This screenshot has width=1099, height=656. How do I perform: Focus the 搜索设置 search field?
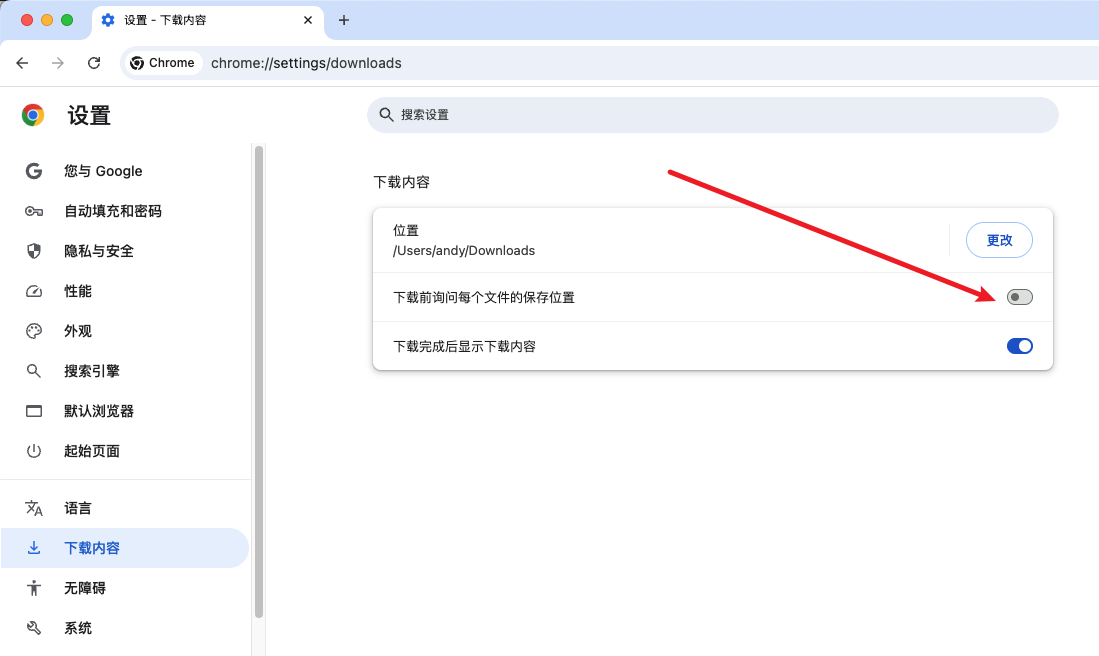point(712,115)
